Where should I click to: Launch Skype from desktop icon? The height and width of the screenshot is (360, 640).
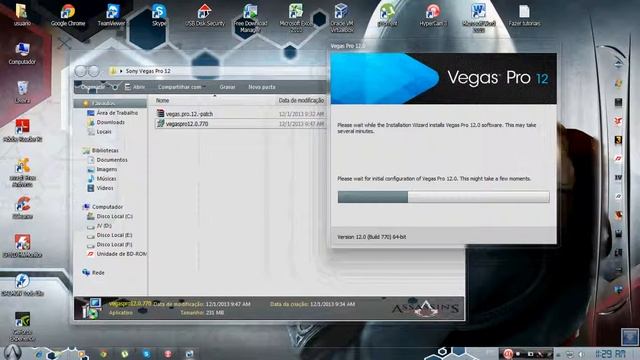(159, 15)
